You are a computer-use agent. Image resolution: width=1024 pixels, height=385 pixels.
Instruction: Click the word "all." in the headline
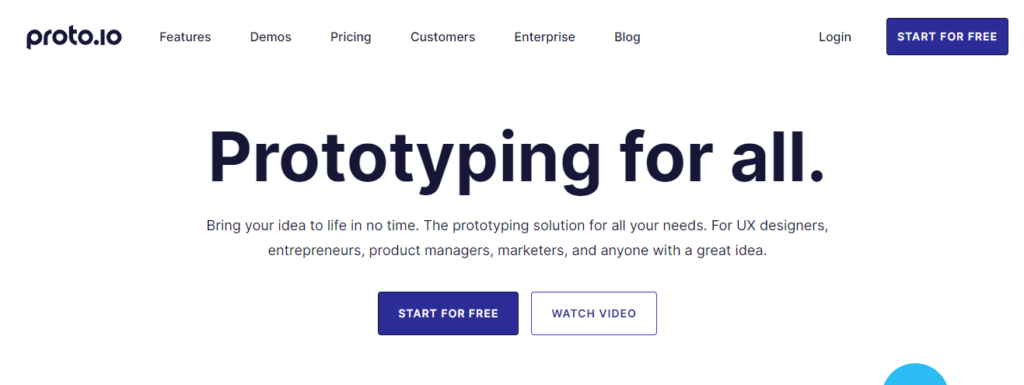[x=777, y=157]
